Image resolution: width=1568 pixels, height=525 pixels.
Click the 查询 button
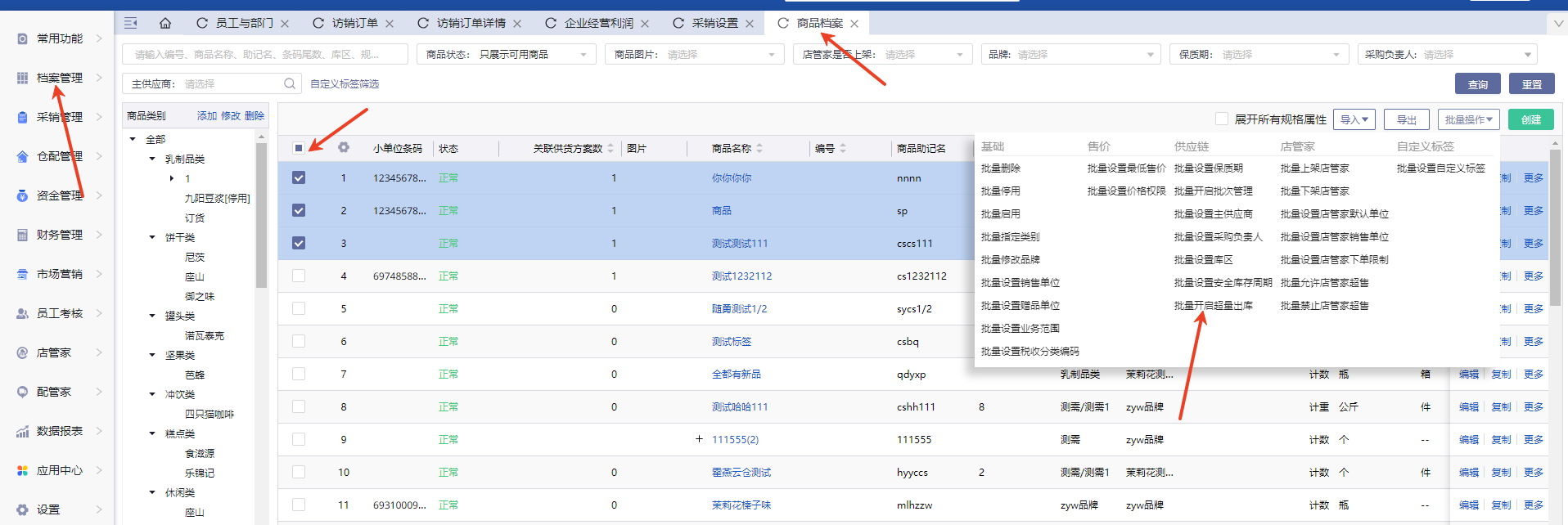click(x=1477, y=84)
